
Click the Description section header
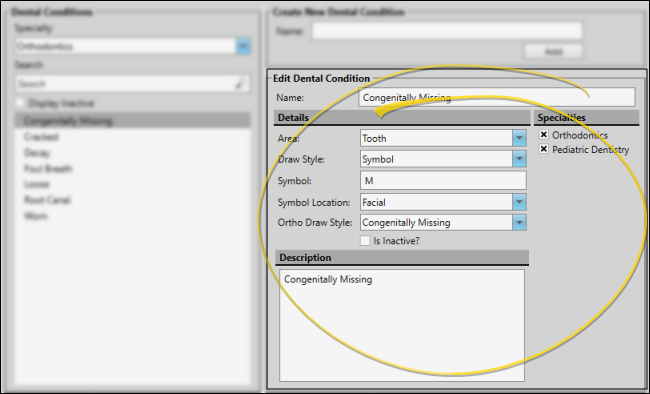point(402,258)
